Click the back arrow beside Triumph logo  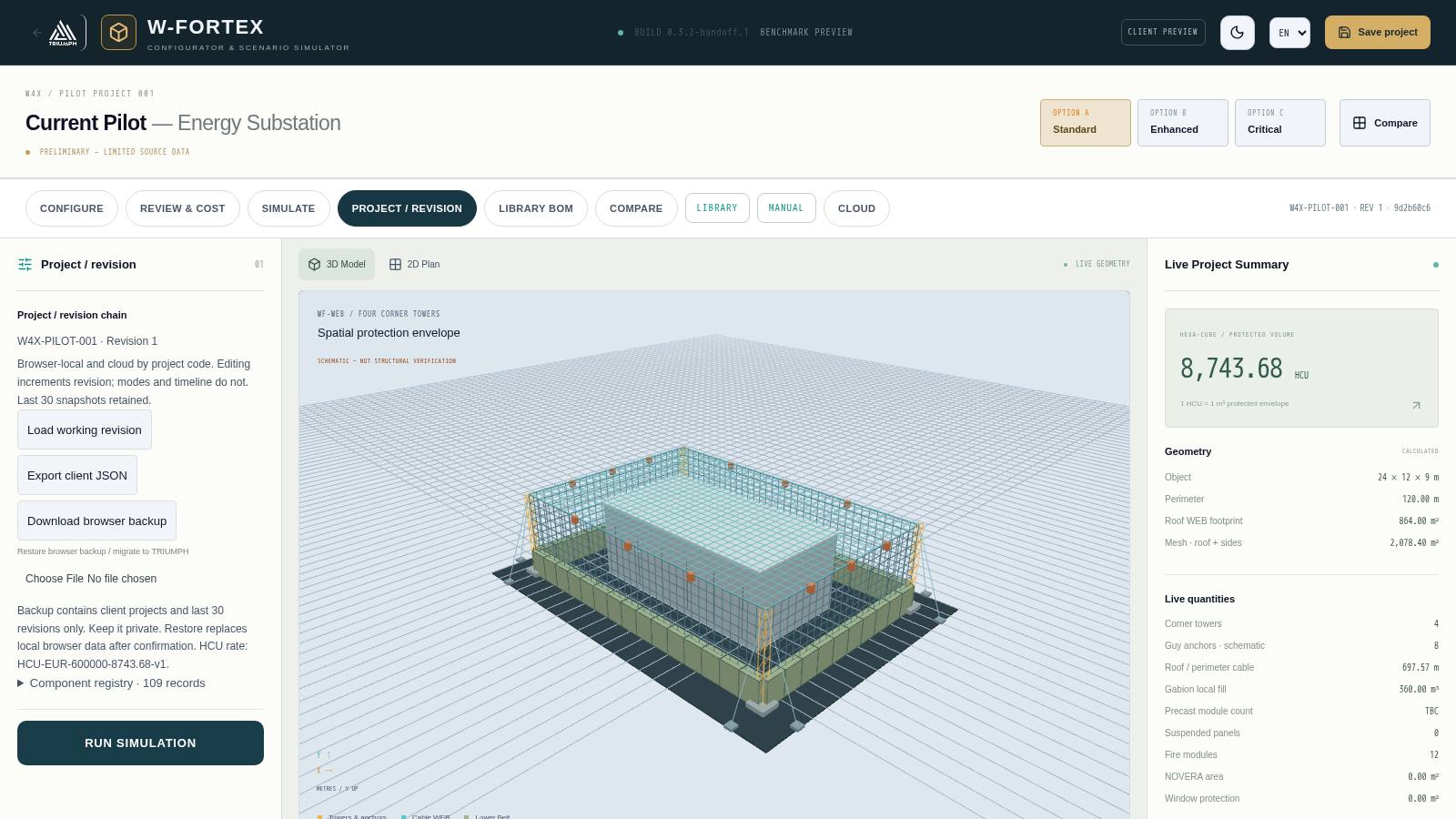tap(36, 33)
